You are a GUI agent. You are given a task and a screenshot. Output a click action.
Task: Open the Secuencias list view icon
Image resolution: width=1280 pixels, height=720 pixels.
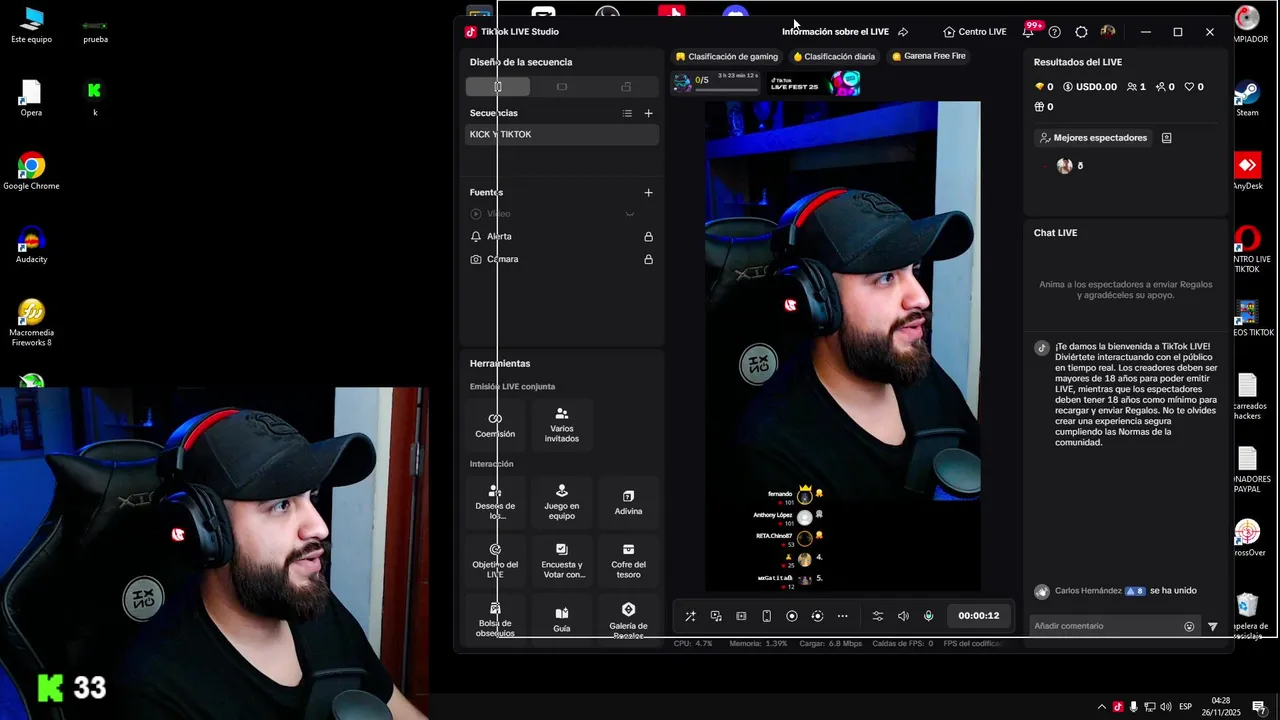[x=627, y=113]
